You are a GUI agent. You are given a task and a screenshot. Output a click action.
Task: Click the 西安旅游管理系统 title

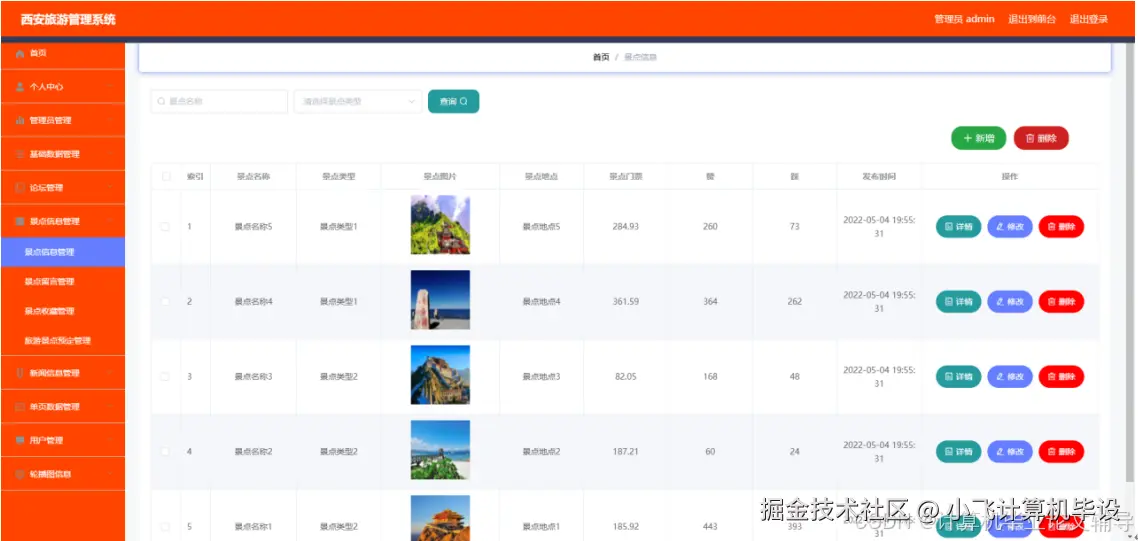coord(68,20)
